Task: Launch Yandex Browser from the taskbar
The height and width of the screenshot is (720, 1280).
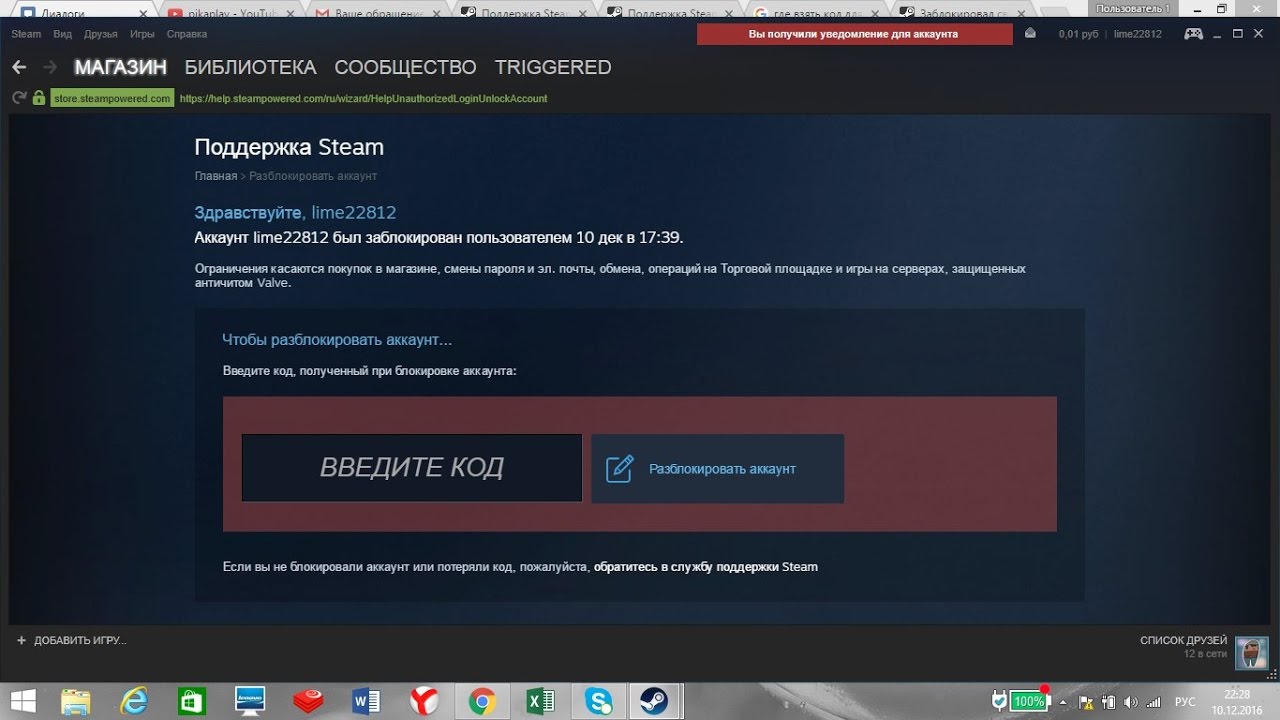Action: [423, 701]
